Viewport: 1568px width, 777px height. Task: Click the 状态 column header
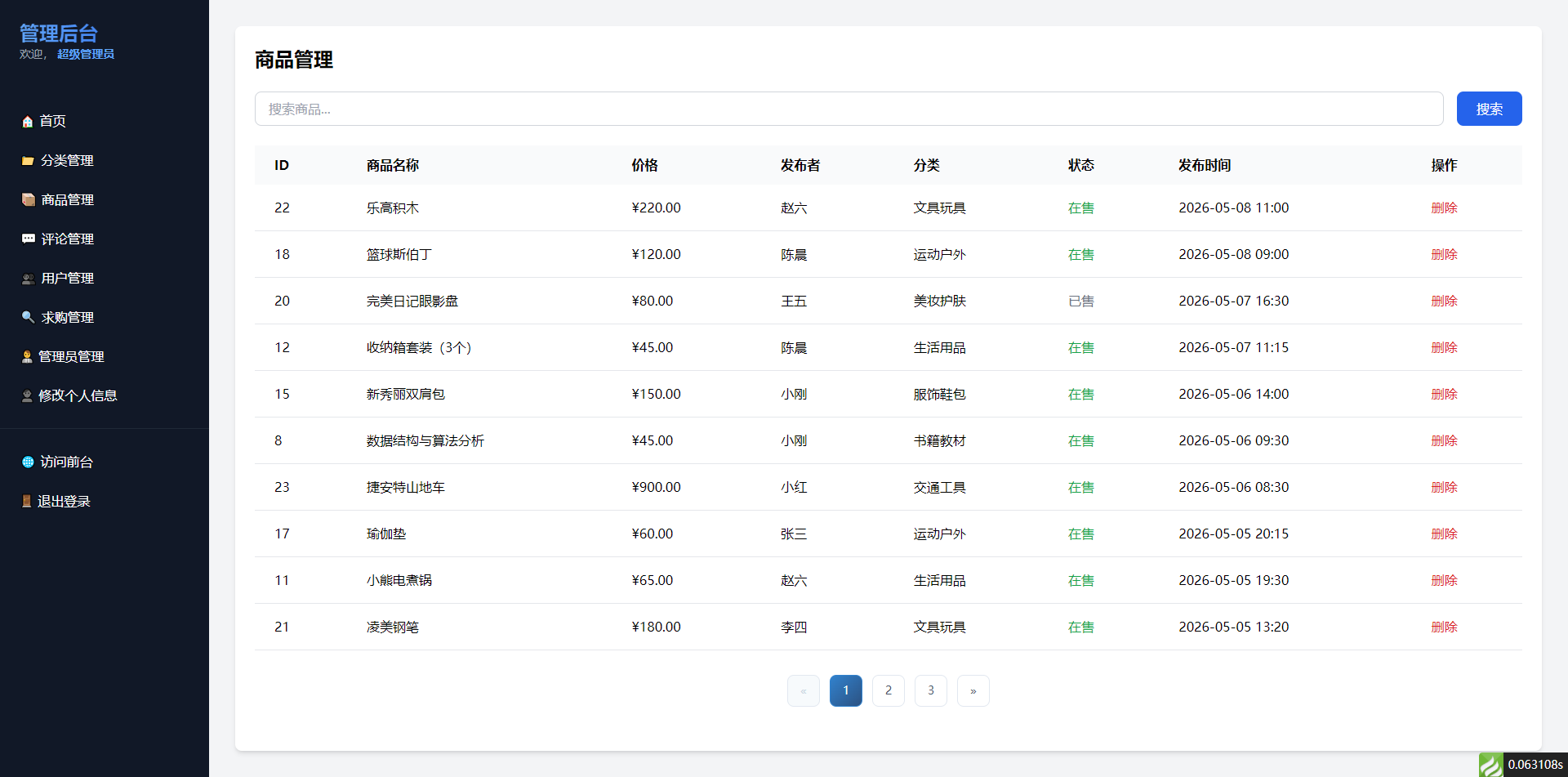[1081, 165]
